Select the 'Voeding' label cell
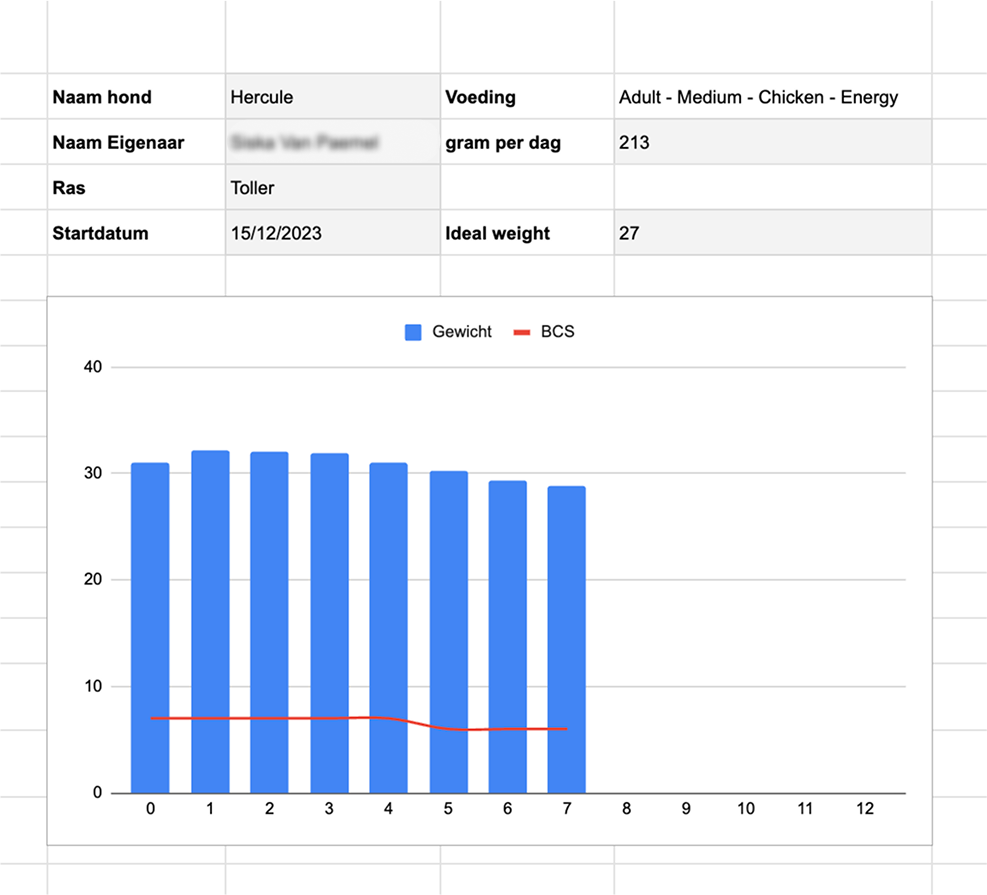 click(x=527, y=96)
